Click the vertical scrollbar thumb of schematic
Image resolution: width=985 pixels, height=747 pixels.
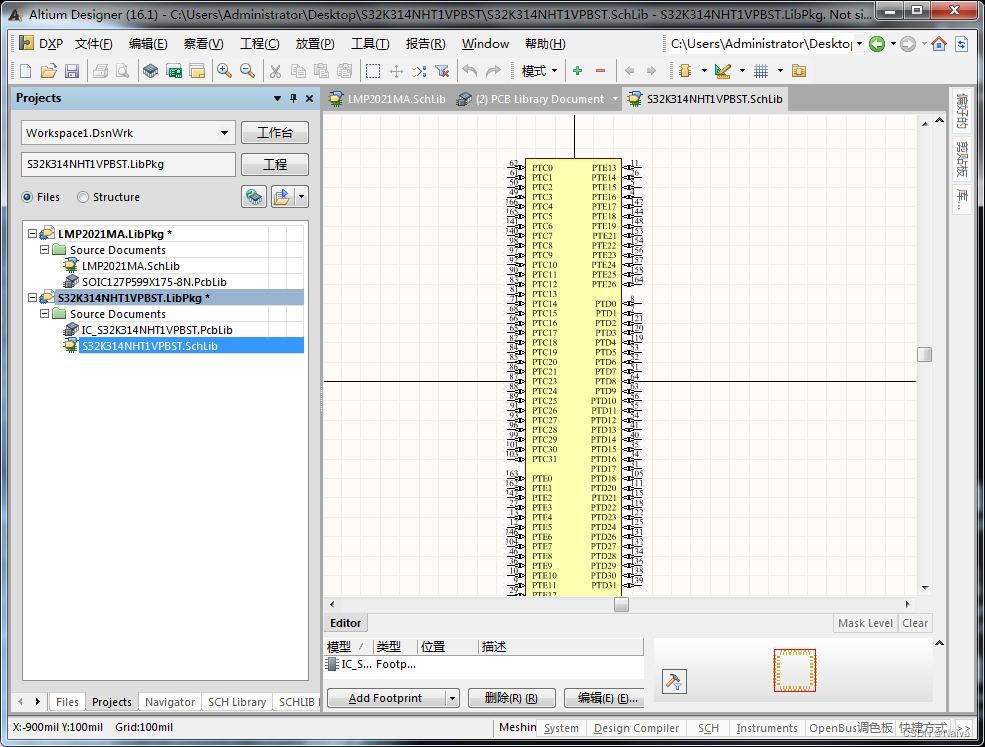click(x=924, y=354)
